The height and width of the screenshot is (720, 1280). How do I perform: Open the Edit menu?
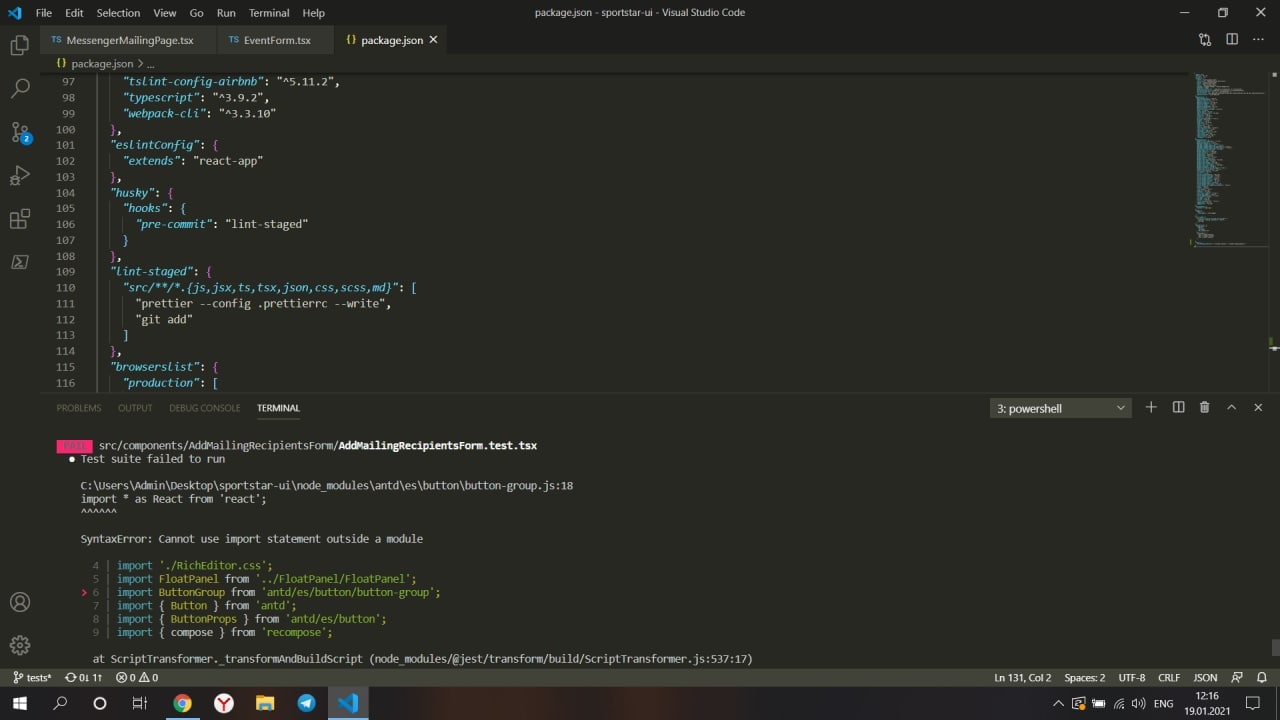[74, 13]
